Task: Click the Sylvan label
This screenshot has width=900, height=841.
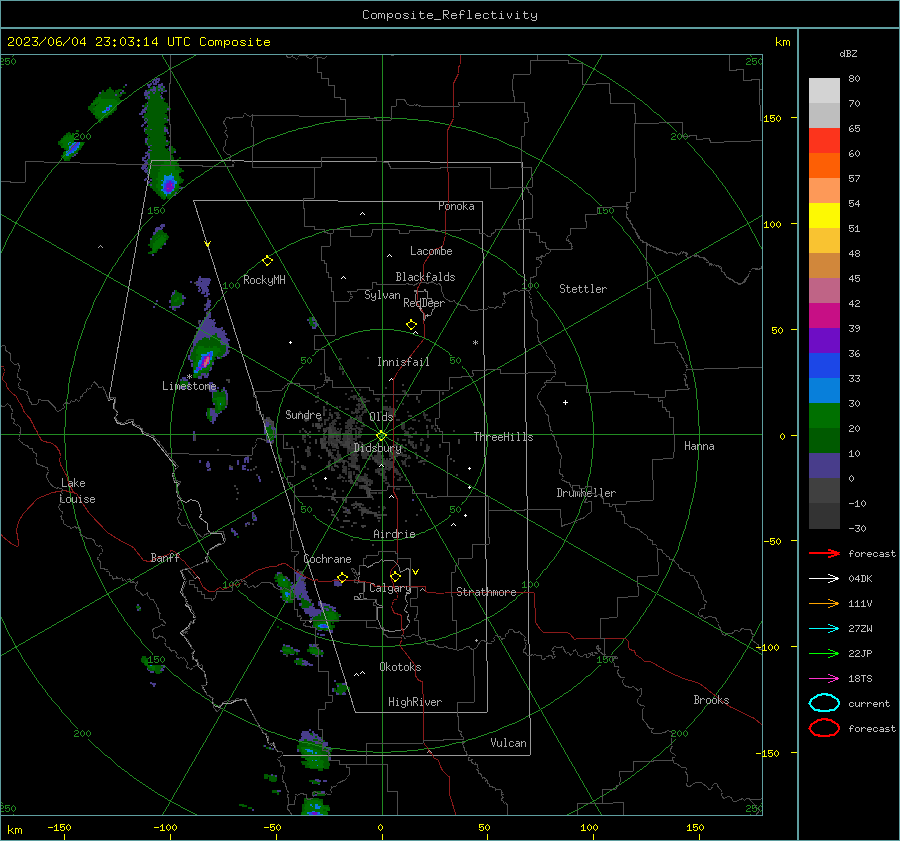Action: click(382, 295)
